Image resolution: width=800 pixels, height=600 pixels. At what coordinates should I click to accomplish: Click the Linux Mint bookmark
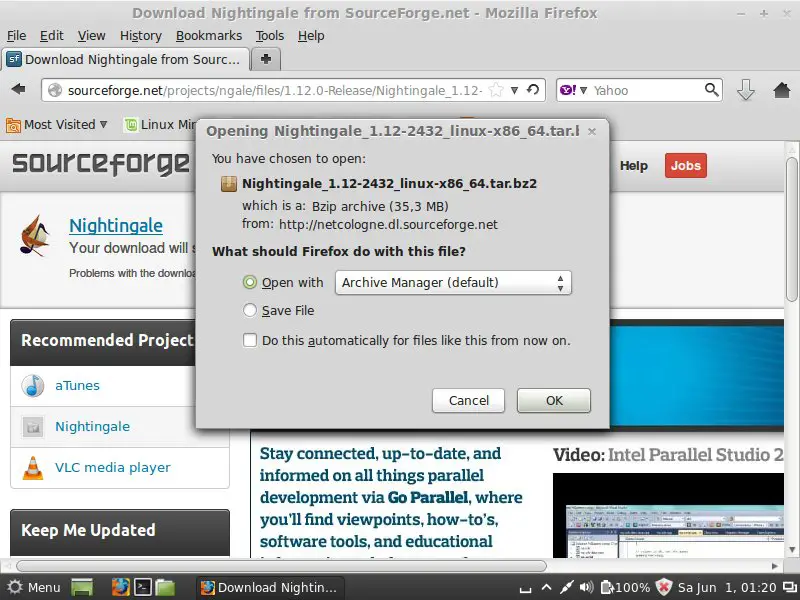(160, 125)
